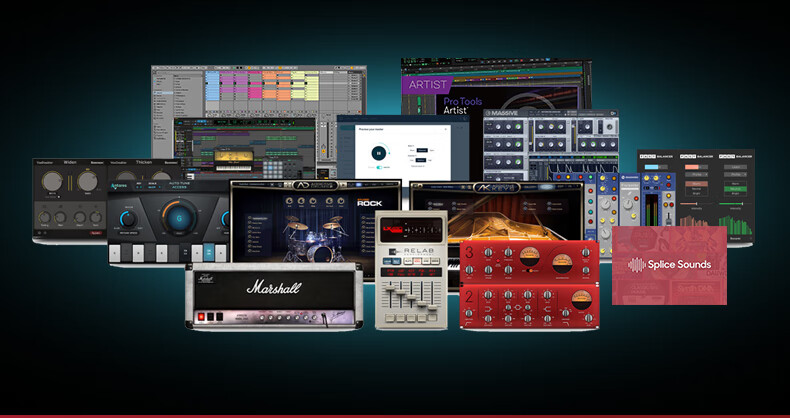The image size is (790, 418).
Task: Click the large left knob in the Widen plugin
Action: tap(52, 181)
